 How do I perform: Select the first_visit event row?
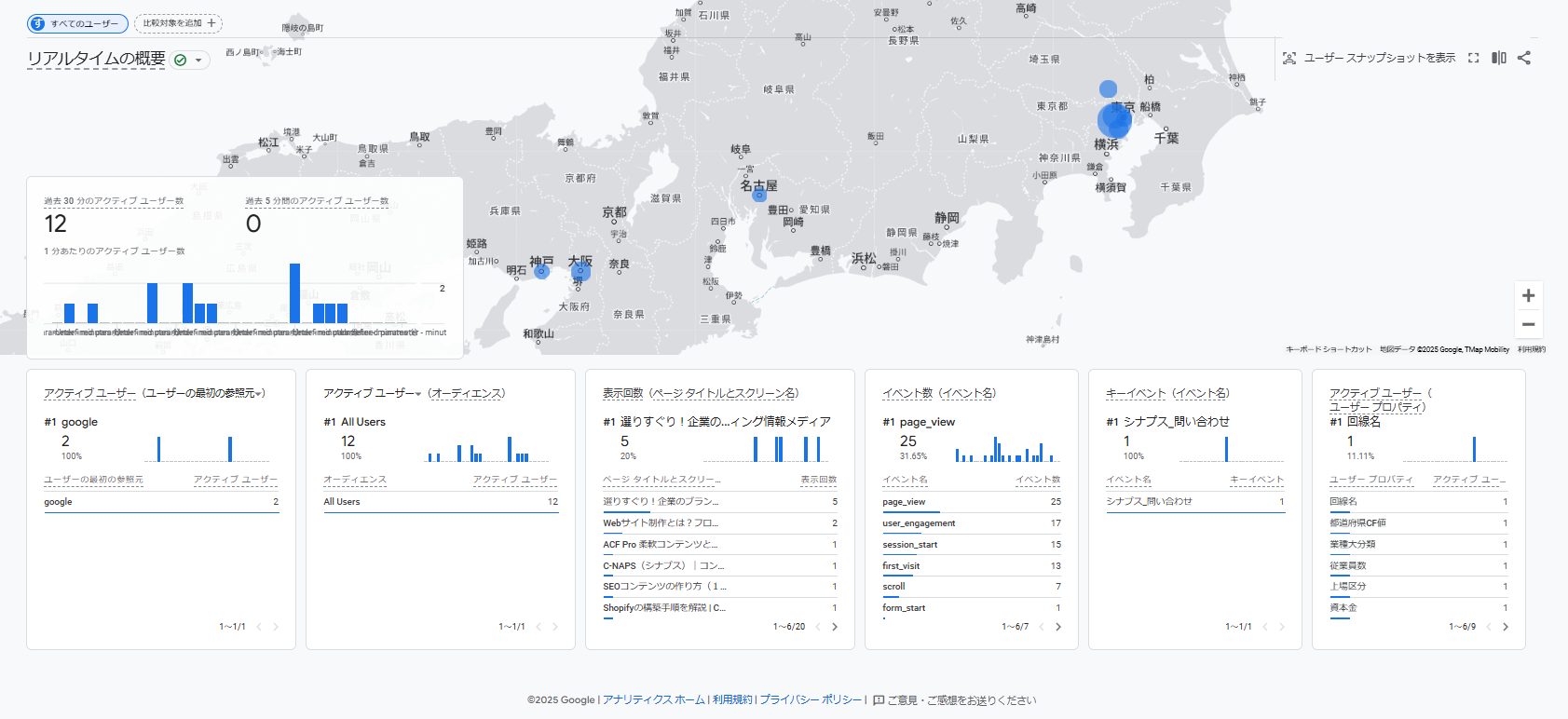tap(972, 565)
